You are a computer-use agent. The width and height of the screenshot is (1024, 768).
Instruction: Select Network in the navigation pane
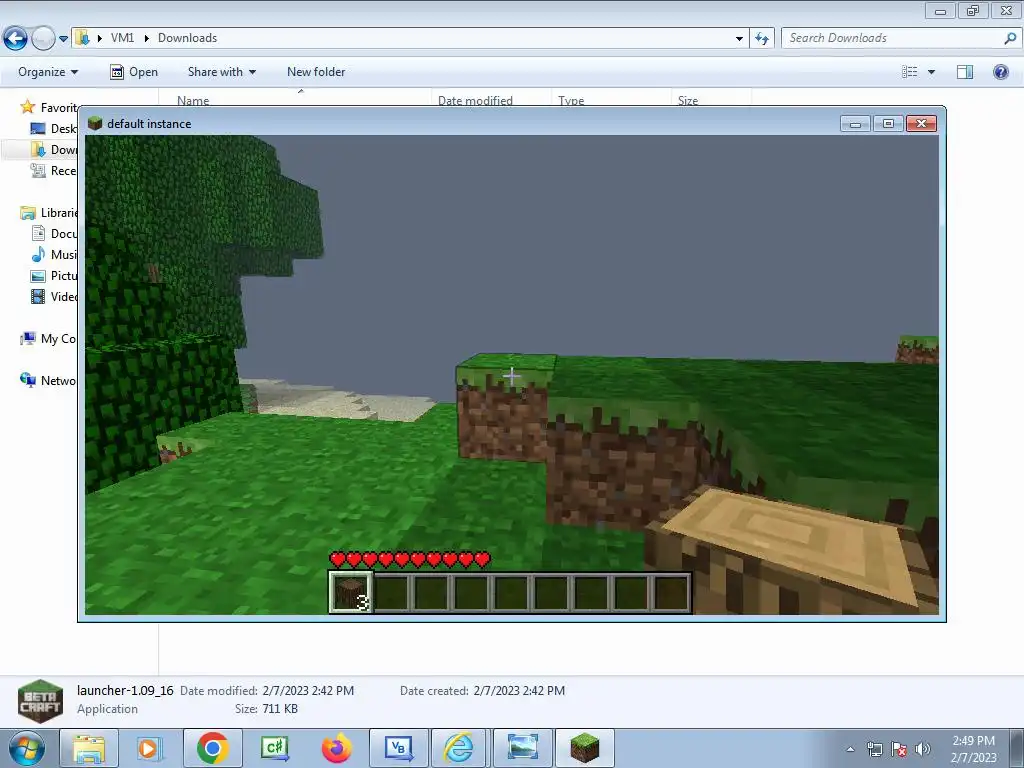click(x=49, y=380)
